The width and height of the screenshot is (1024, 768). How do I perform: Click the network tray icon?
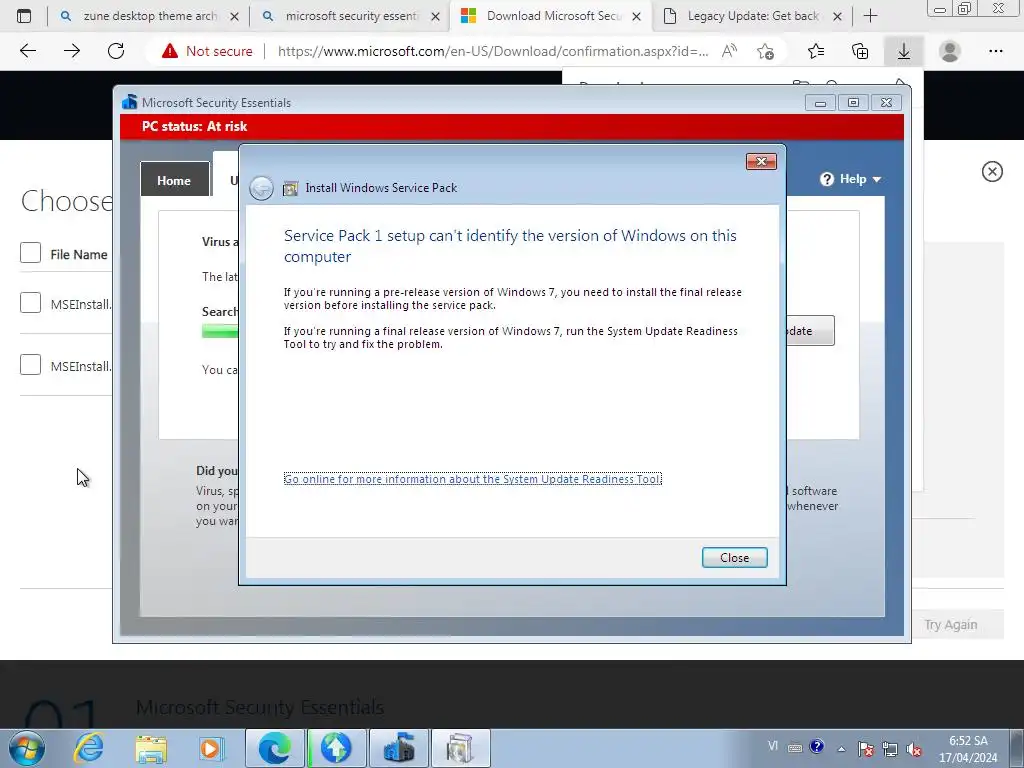[890, 748]
